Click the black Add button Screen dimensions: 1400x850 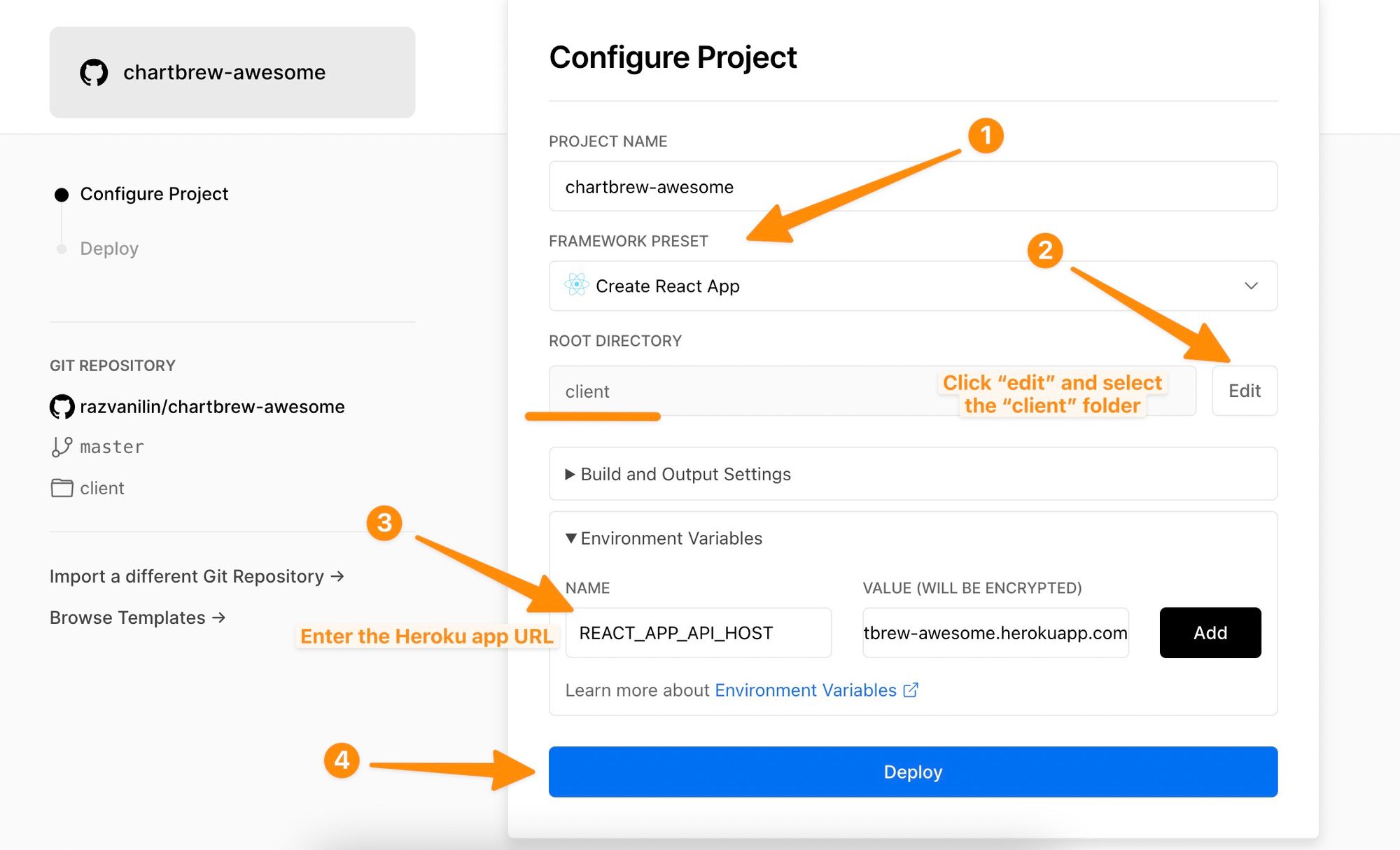point(1210,633)
